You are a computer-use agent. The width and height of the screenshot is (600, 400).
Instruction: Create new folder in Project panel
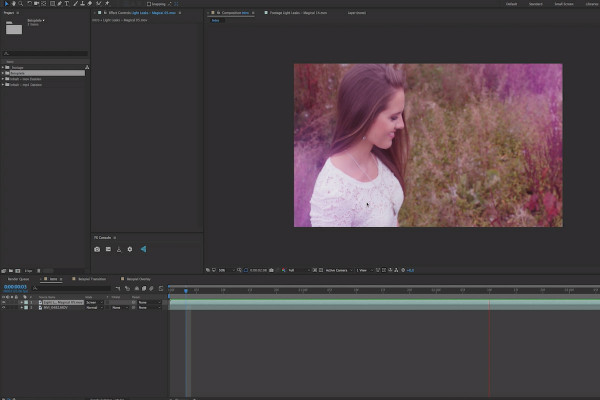pos(11,271)
